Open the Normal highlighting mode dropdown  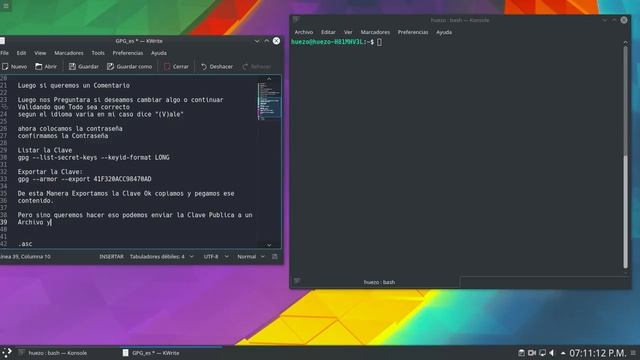click(251, 257)
